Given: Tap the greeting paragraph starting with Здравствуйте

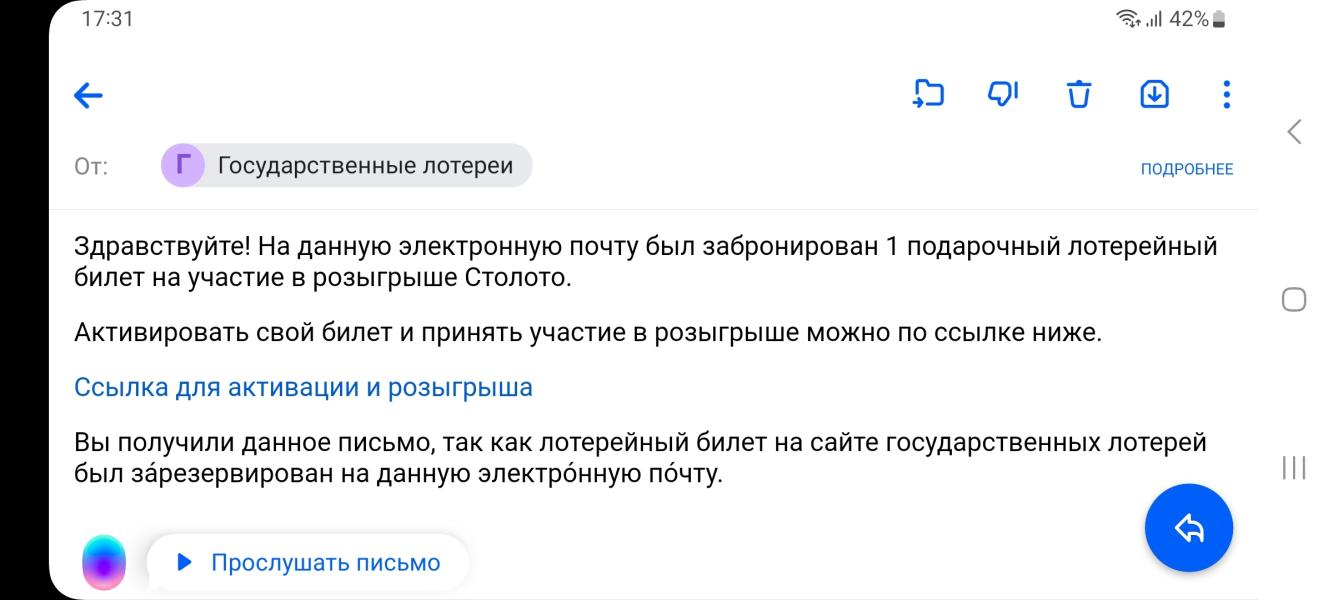Looking at the screenshot, I should [x=645, y=262].
